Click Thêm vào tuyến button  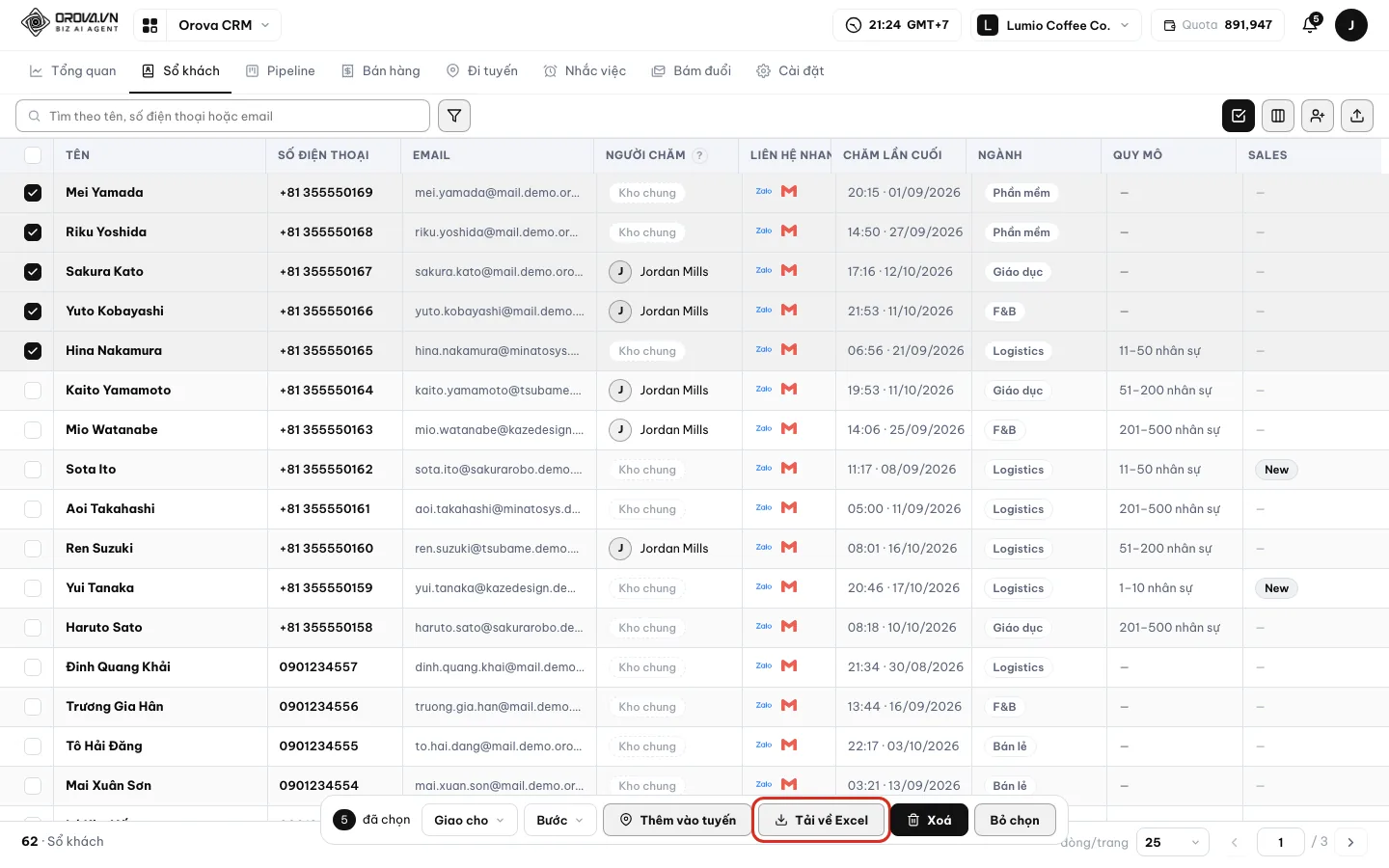point(678,820)
